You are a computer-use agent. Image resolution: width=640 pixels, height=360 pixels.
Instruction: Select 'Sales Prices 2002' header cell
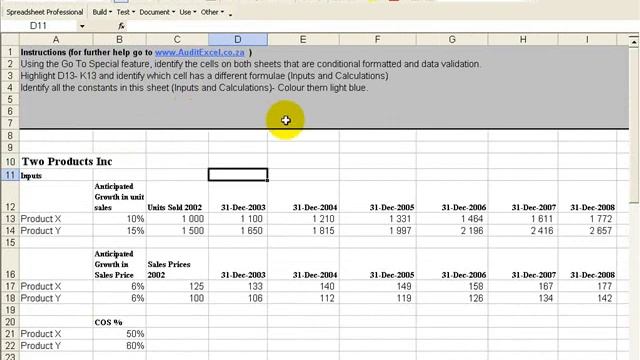[x=177, y=264]
